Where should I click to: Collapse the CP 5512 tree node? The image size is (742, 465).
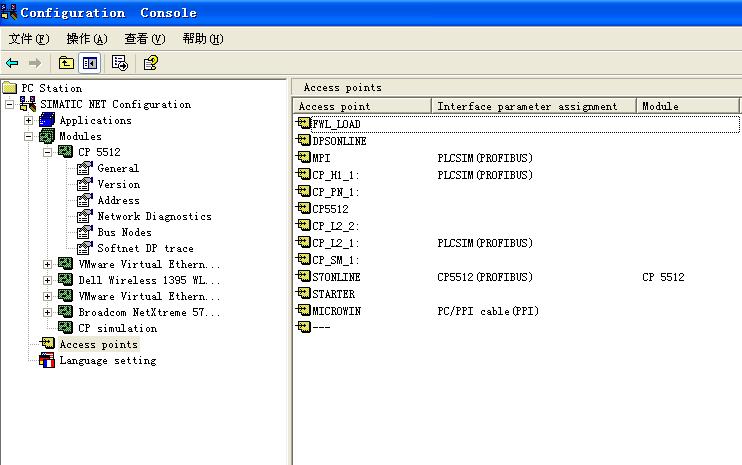[47, 152]
